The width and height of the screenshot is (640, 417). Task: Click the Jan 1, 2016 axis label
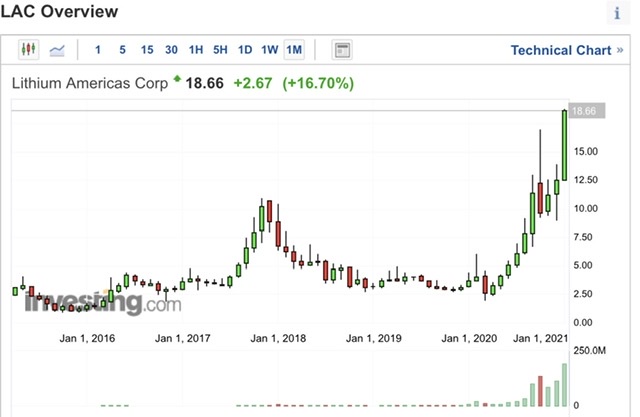tap(87, 338)
